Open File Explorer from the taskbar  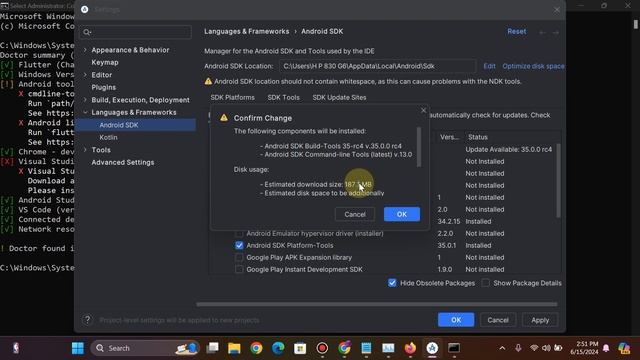234,348
